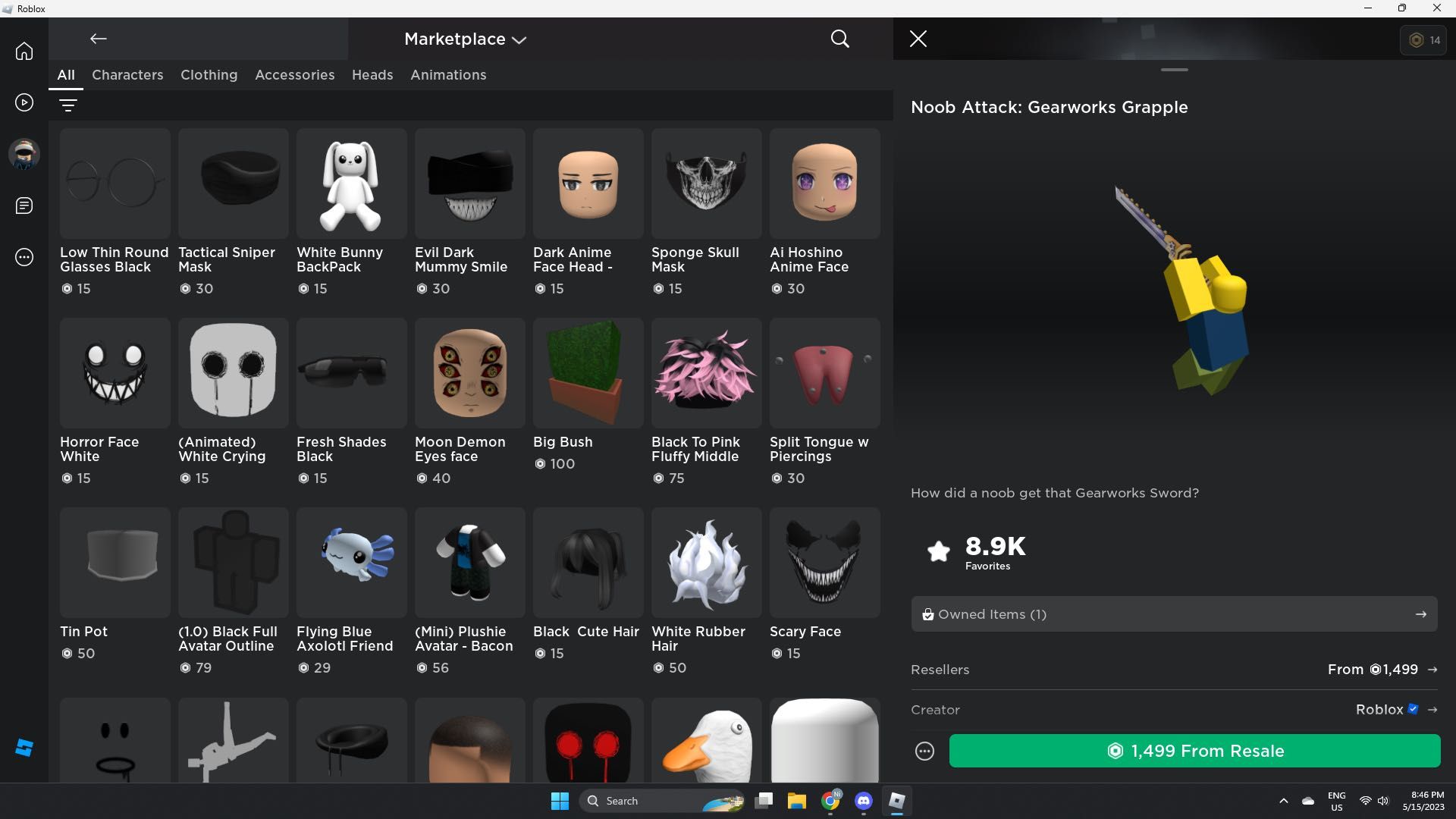Image resolution: width=1456 pixels, height=819 pixels.
Task: Open the item options ellipsis next to buy button
Action: 924,751
